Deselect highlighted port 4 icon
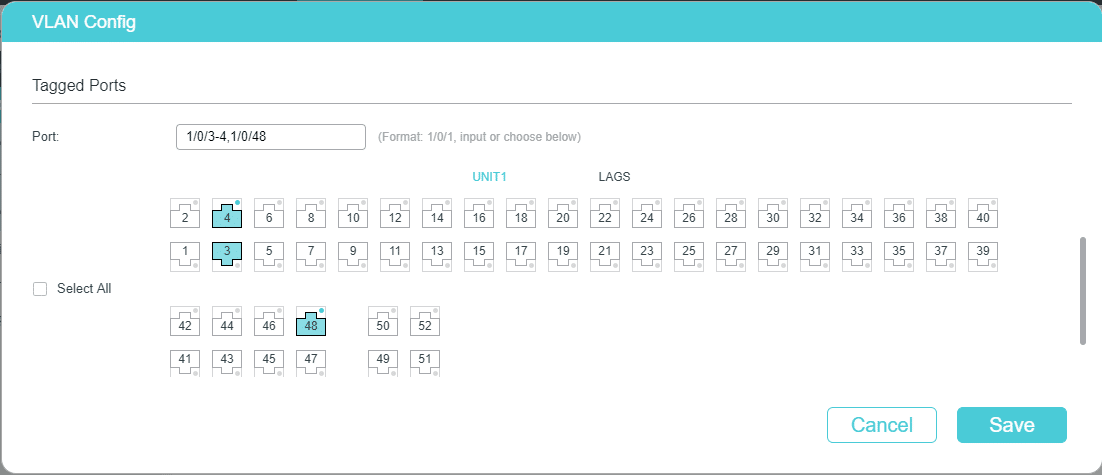The image size is (1102, 475). coord(227,215)
